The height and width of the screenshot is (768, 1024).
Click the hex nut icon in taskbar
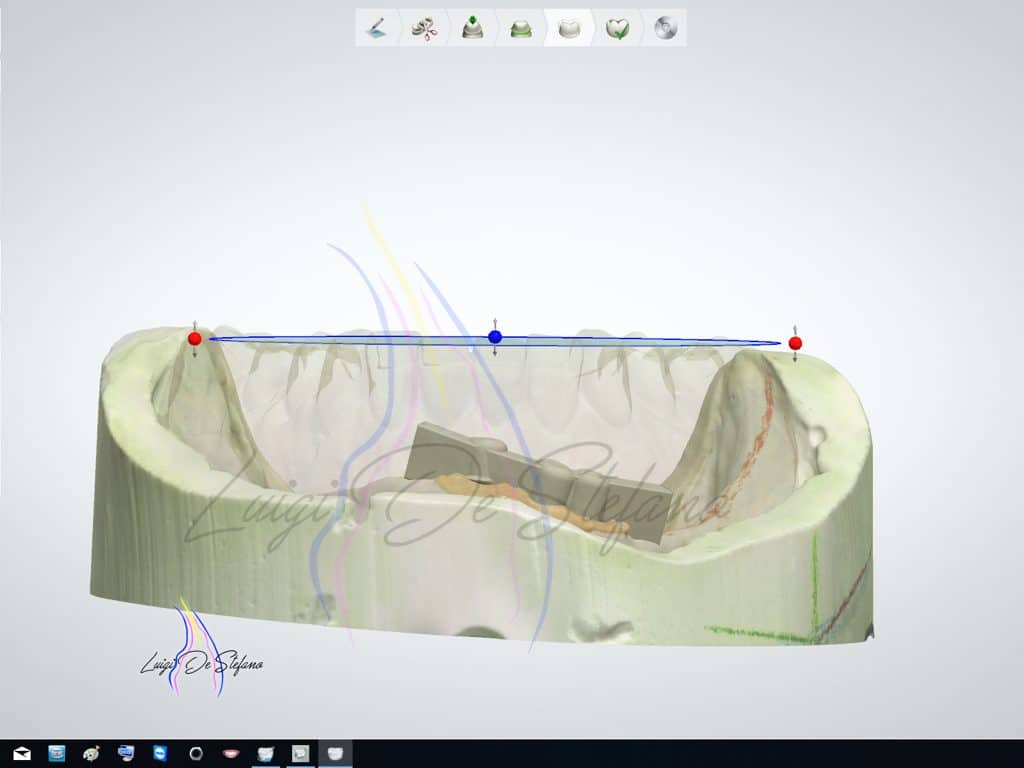click(x=196, y=753)
